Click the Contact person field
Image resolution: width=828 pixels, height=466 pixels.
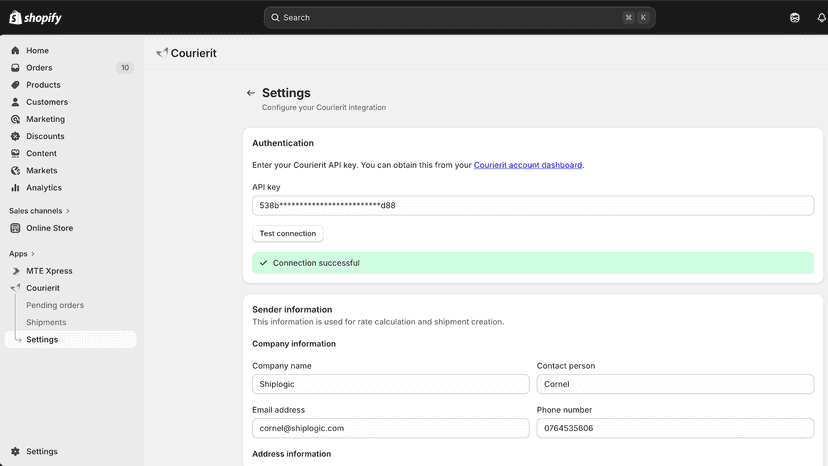point(675,384)
